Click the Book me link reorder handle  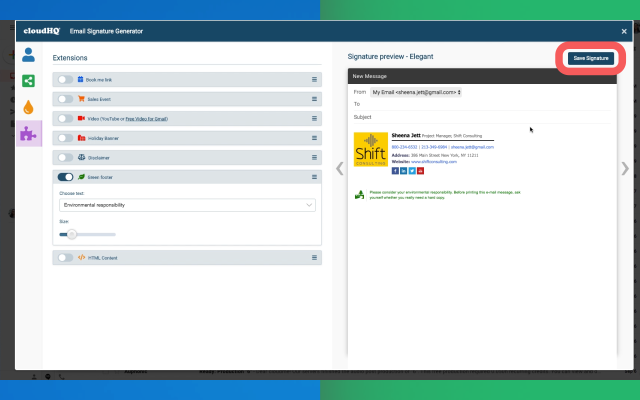click(x=314, y=80)
